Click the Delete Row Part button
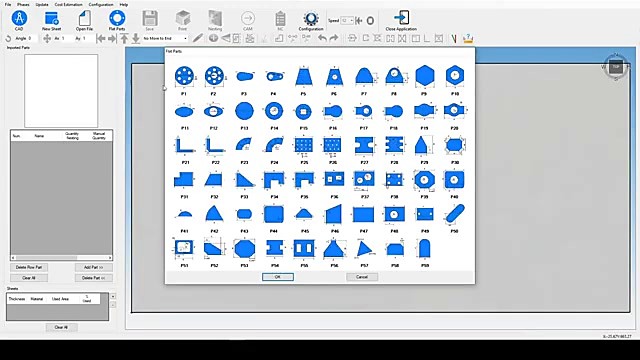 pos(29,267)
